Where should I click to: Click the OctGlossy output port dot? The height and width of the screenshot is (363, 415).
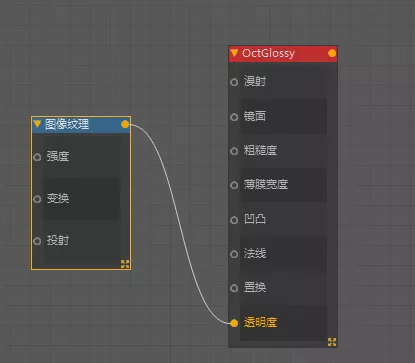(x=332, y=53)
